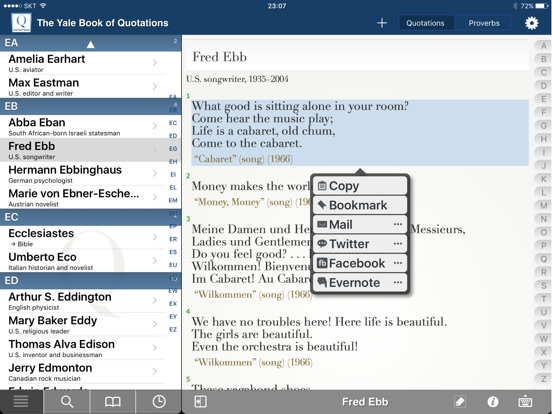Screen dimensions: 552x414
Task: Tap the EB section header
Action: coord(90,106)
